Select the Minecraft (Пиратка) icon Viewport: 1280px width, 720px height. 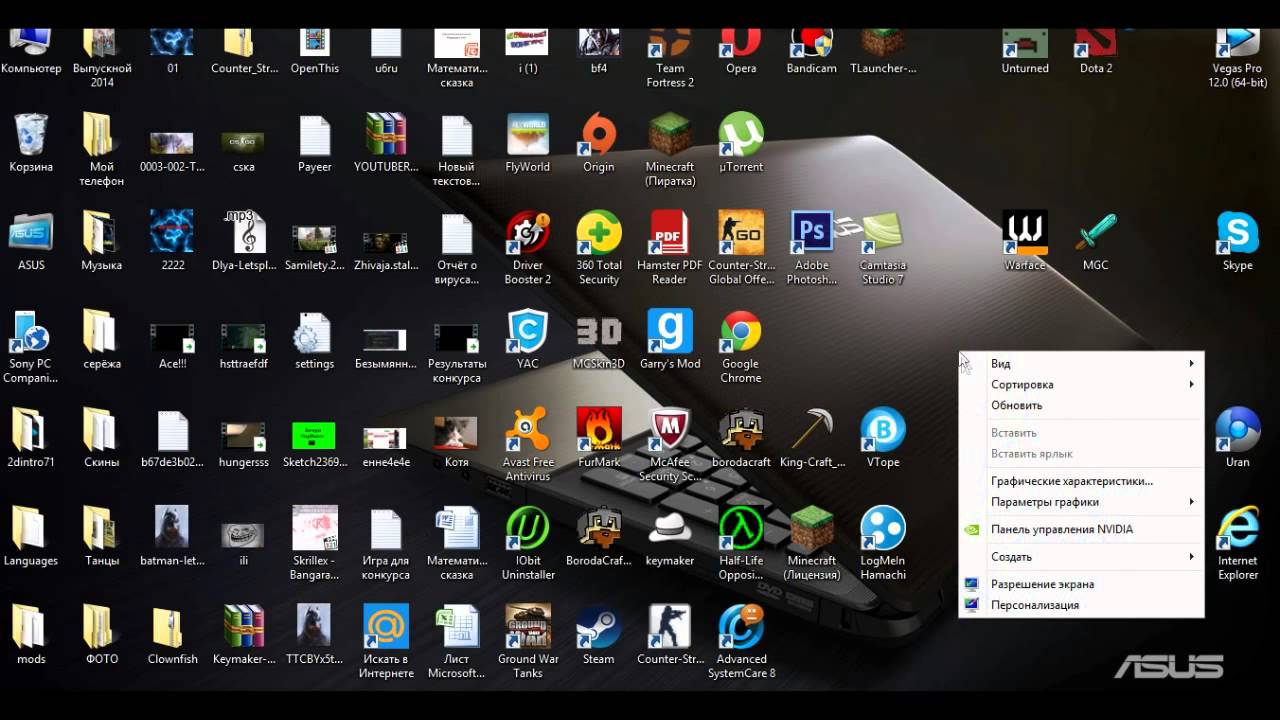(670, 149)
